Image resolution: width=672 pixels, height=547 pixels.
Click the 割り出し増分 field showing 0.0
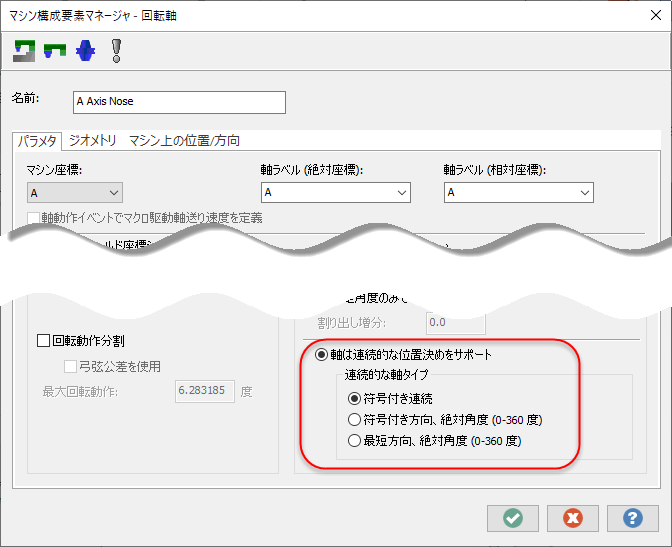456,323
